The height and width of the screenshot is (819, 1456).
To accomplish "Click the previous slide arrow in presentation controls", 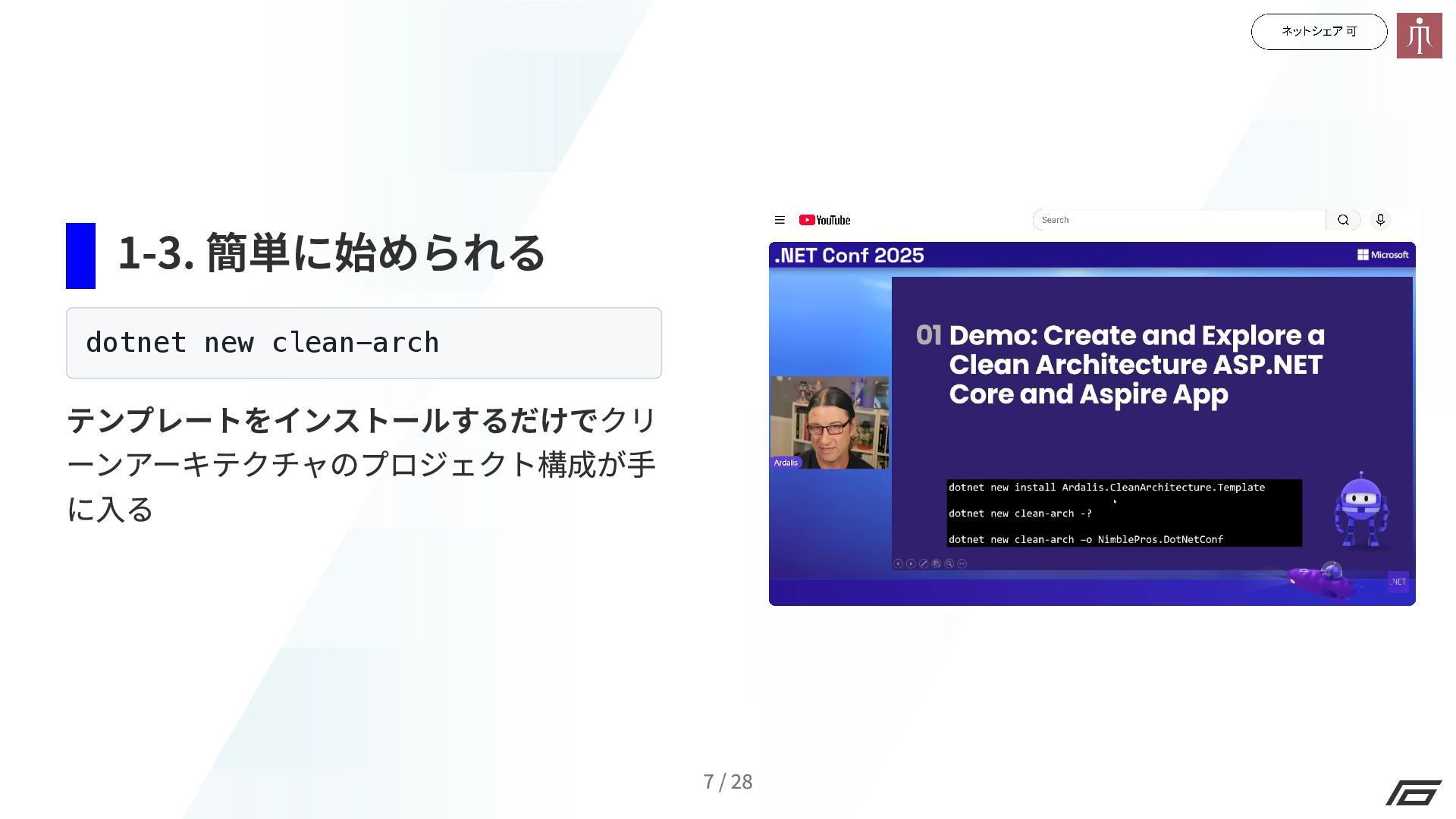I will point(899,563).
